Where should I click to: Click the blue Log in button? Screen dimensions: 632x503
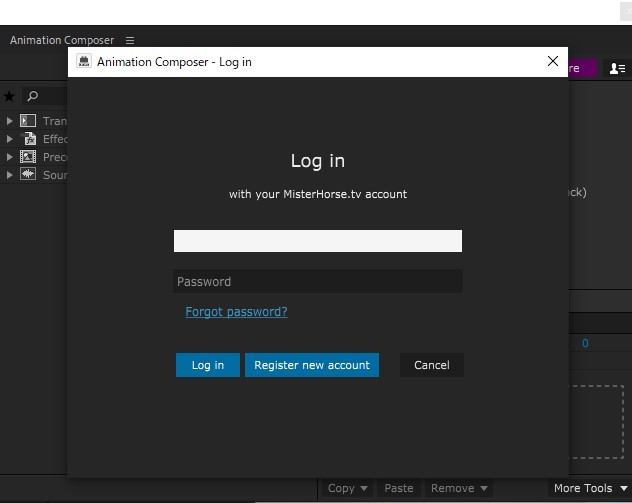point(208,365)
